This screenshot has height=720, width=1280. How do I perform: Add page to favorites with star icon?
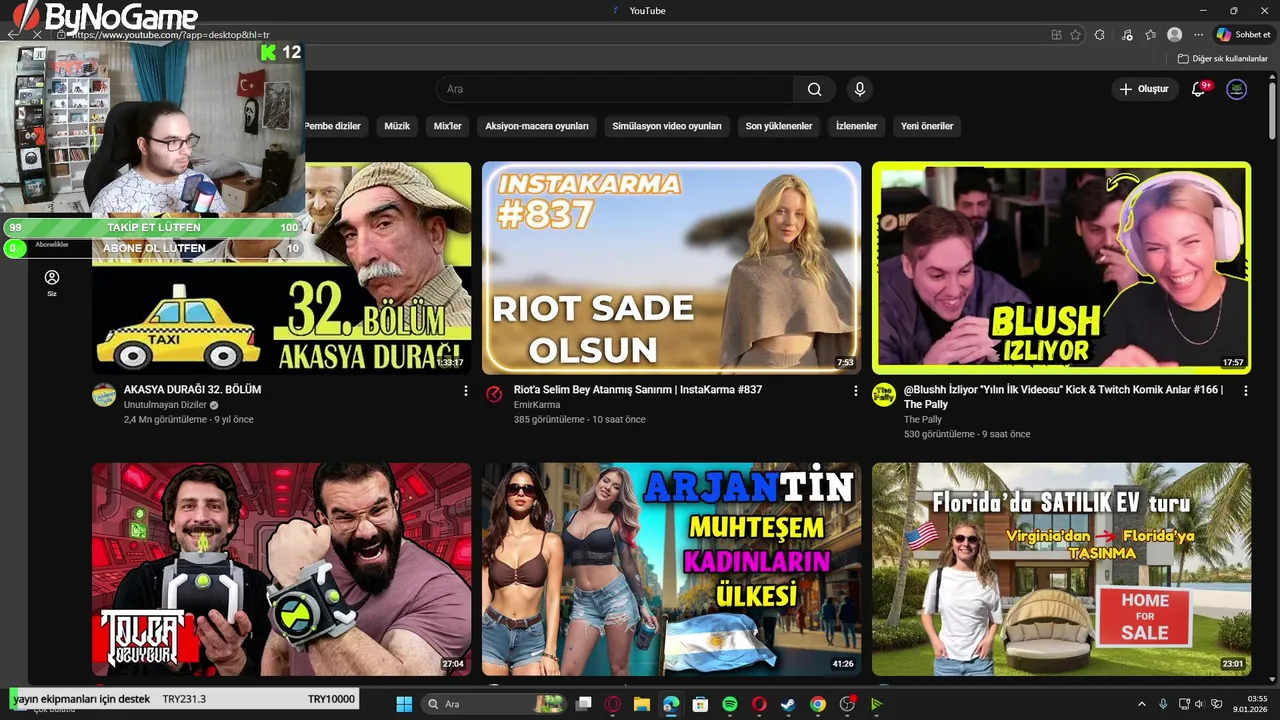click(x=1076, y=34)
